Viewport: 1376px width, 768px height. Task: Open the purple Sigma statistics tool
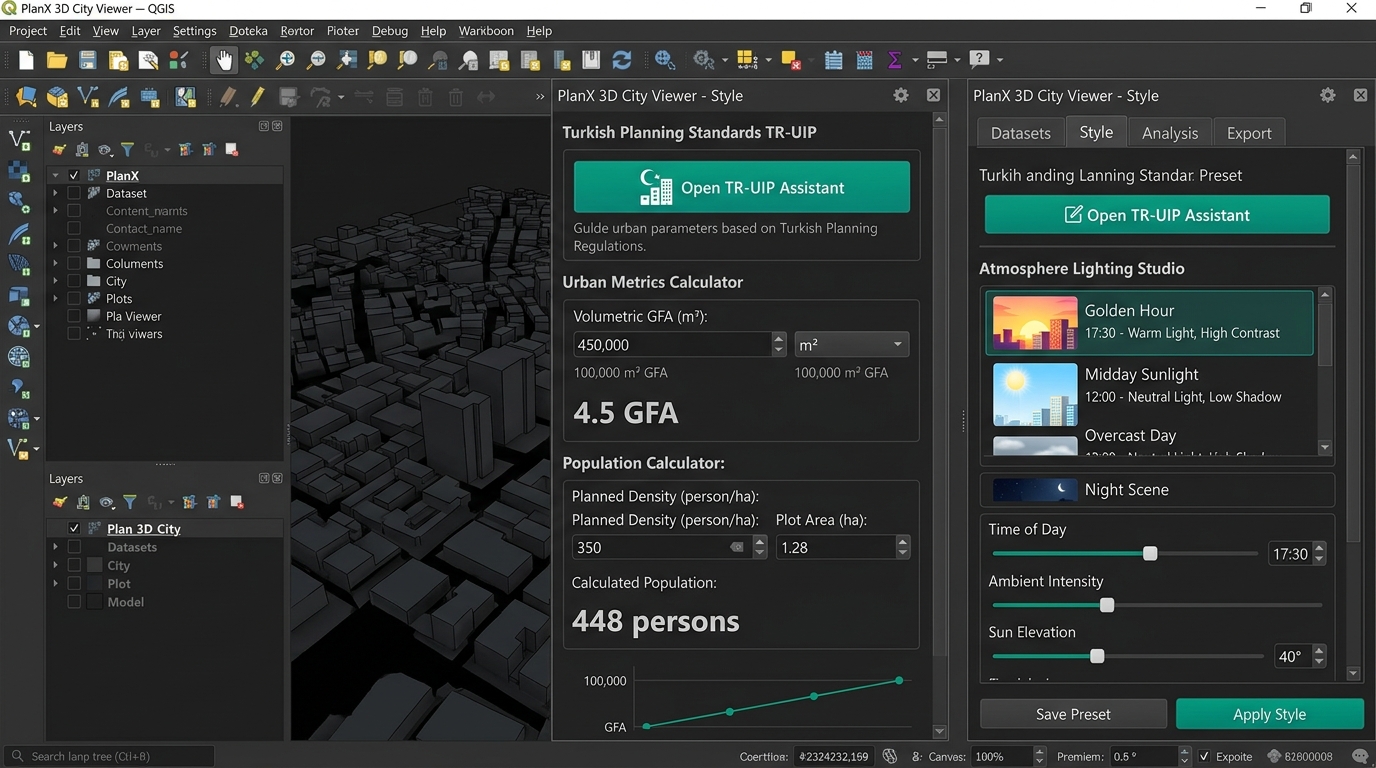[894, 60]
